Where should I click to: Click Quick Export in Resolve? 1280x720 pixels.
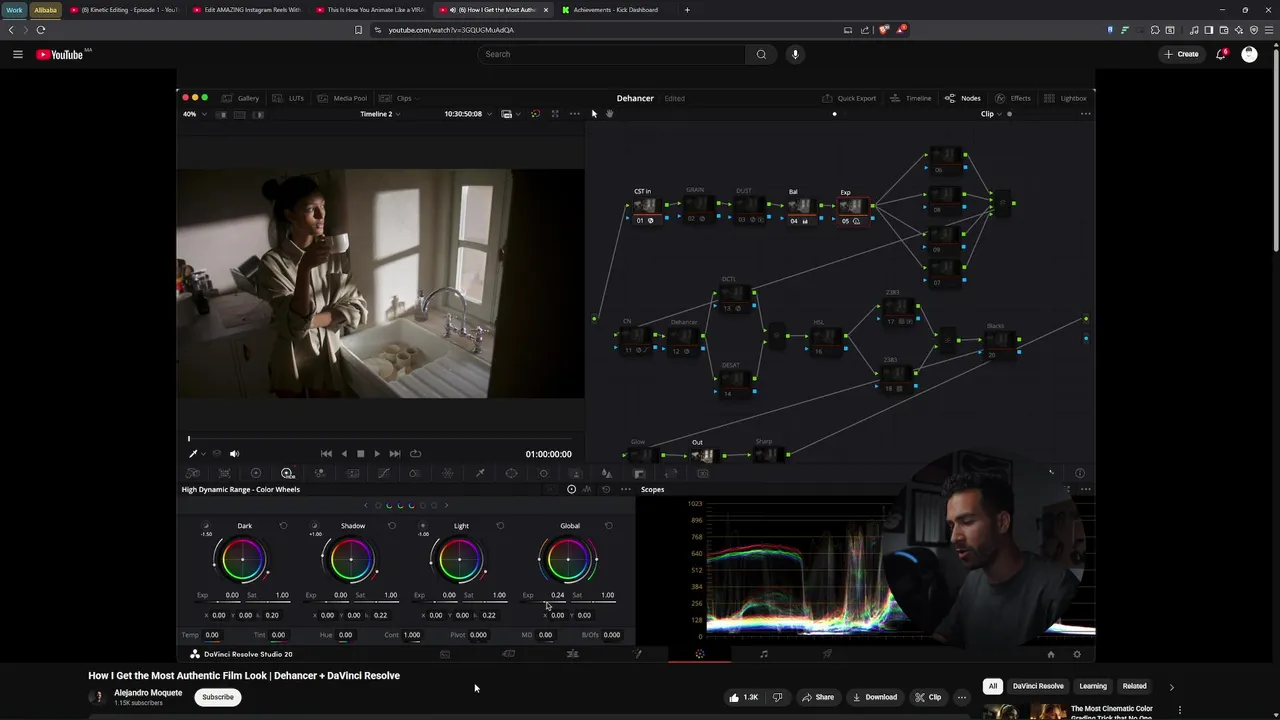(x=849, y=98)
